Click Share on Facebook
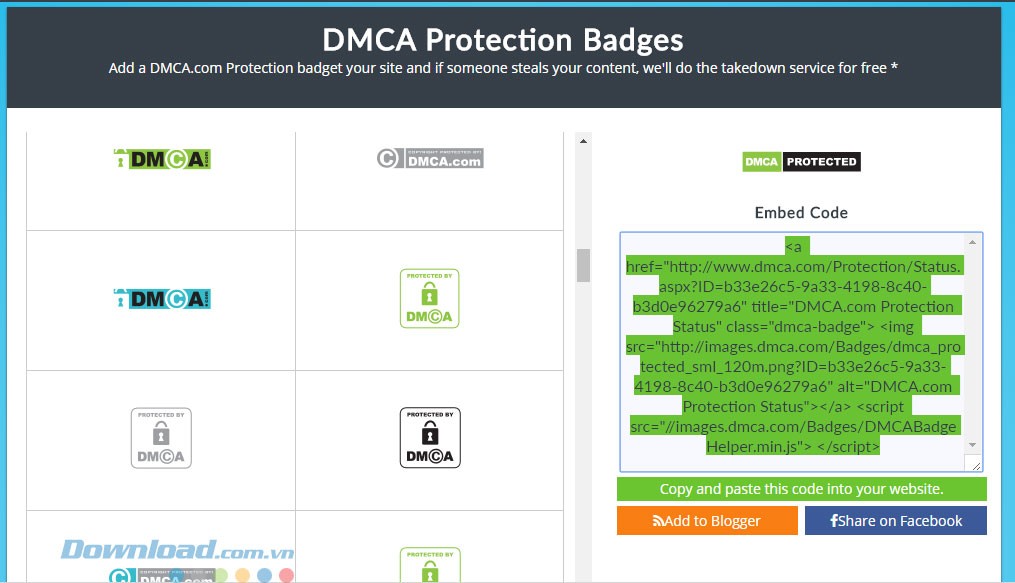 [x=896, y=520]
